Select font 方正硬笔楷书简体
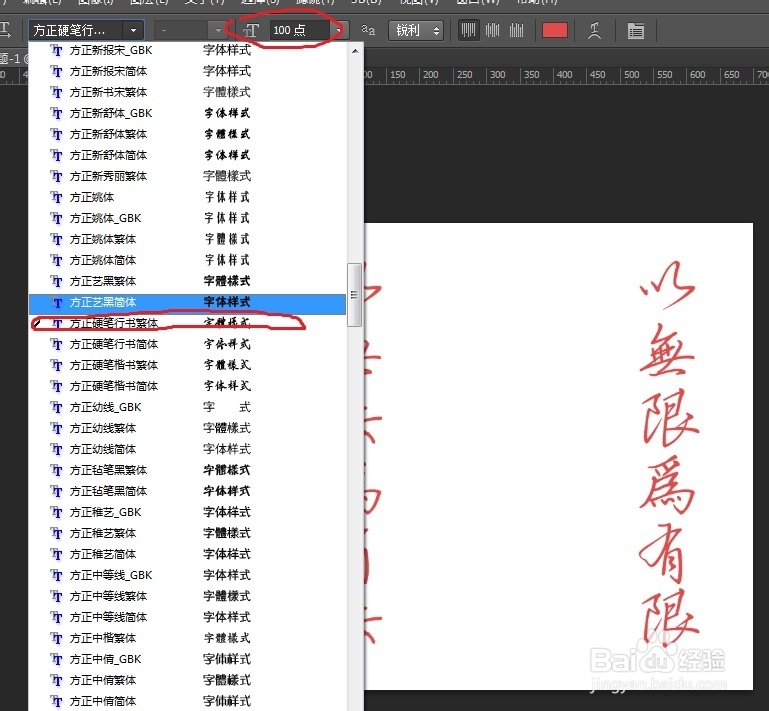The width and height of the screenshot is (769, 711). tap(187, 386)
